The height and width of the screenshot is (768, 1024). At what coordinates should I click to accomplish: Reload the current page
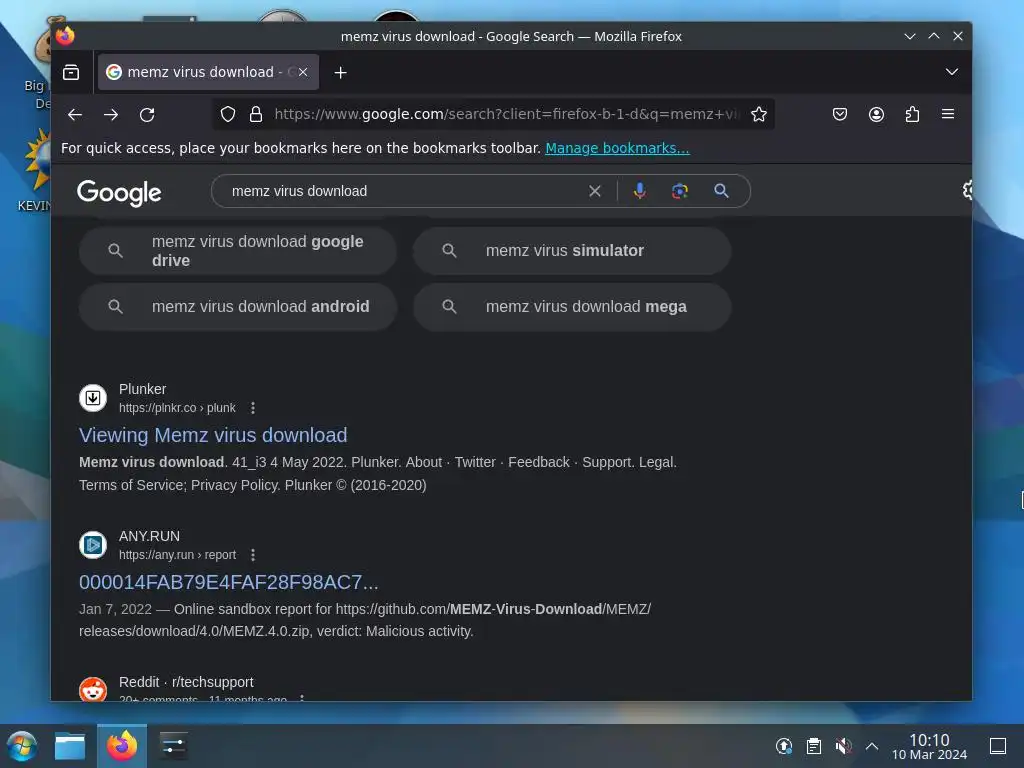point(147,115)
